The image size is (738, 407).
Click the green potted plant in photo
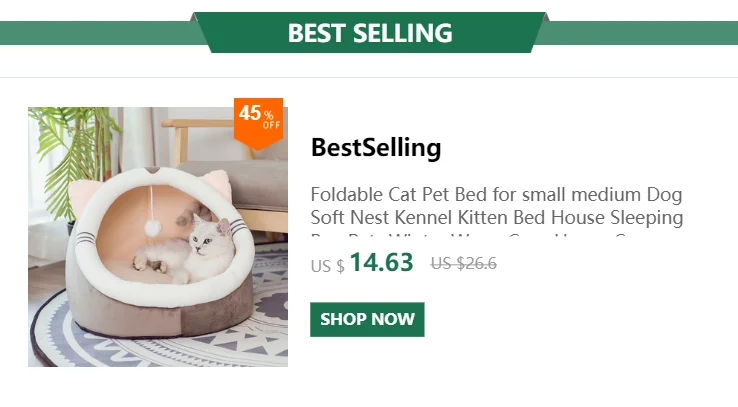75,162
